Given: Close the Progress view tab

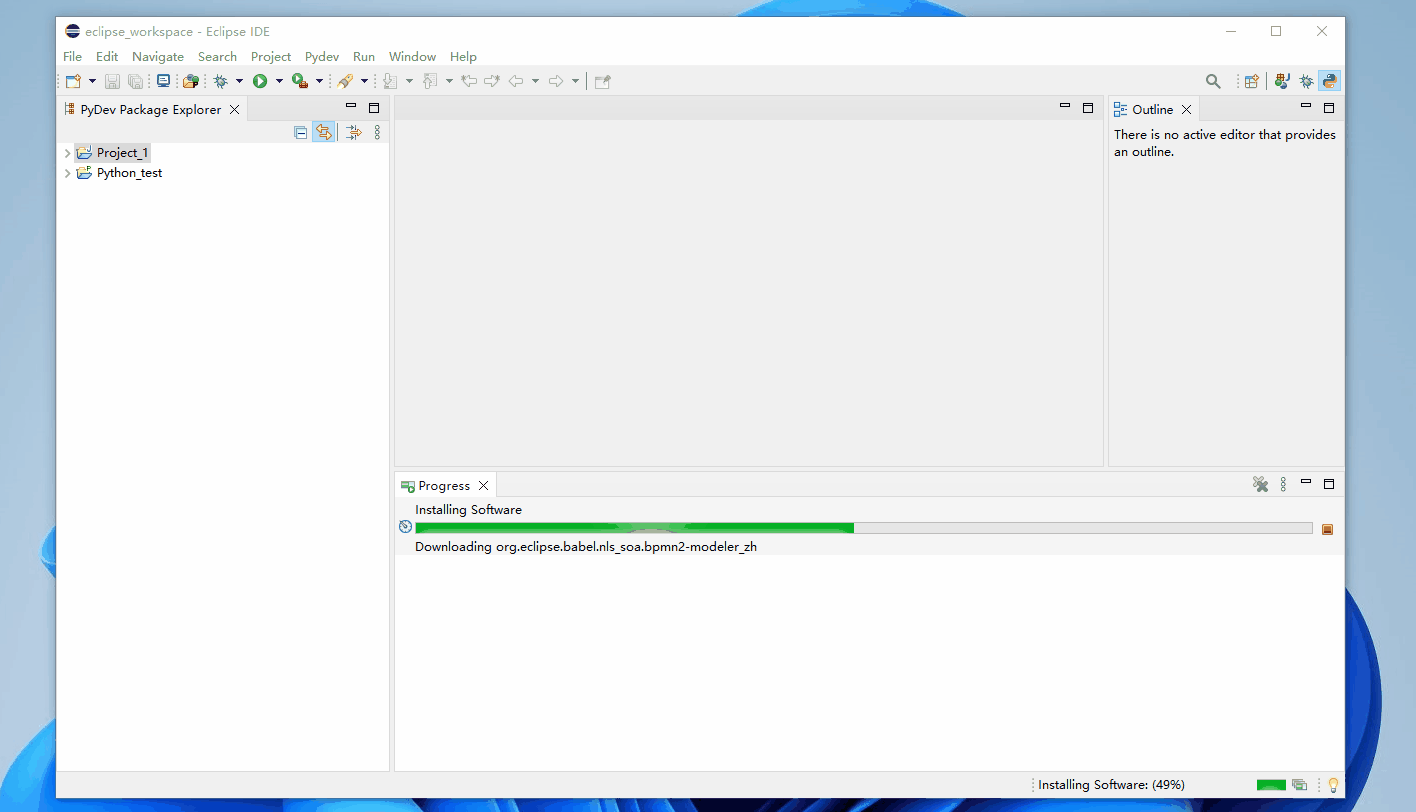Looking at the screenshot, I should (483, 486).
